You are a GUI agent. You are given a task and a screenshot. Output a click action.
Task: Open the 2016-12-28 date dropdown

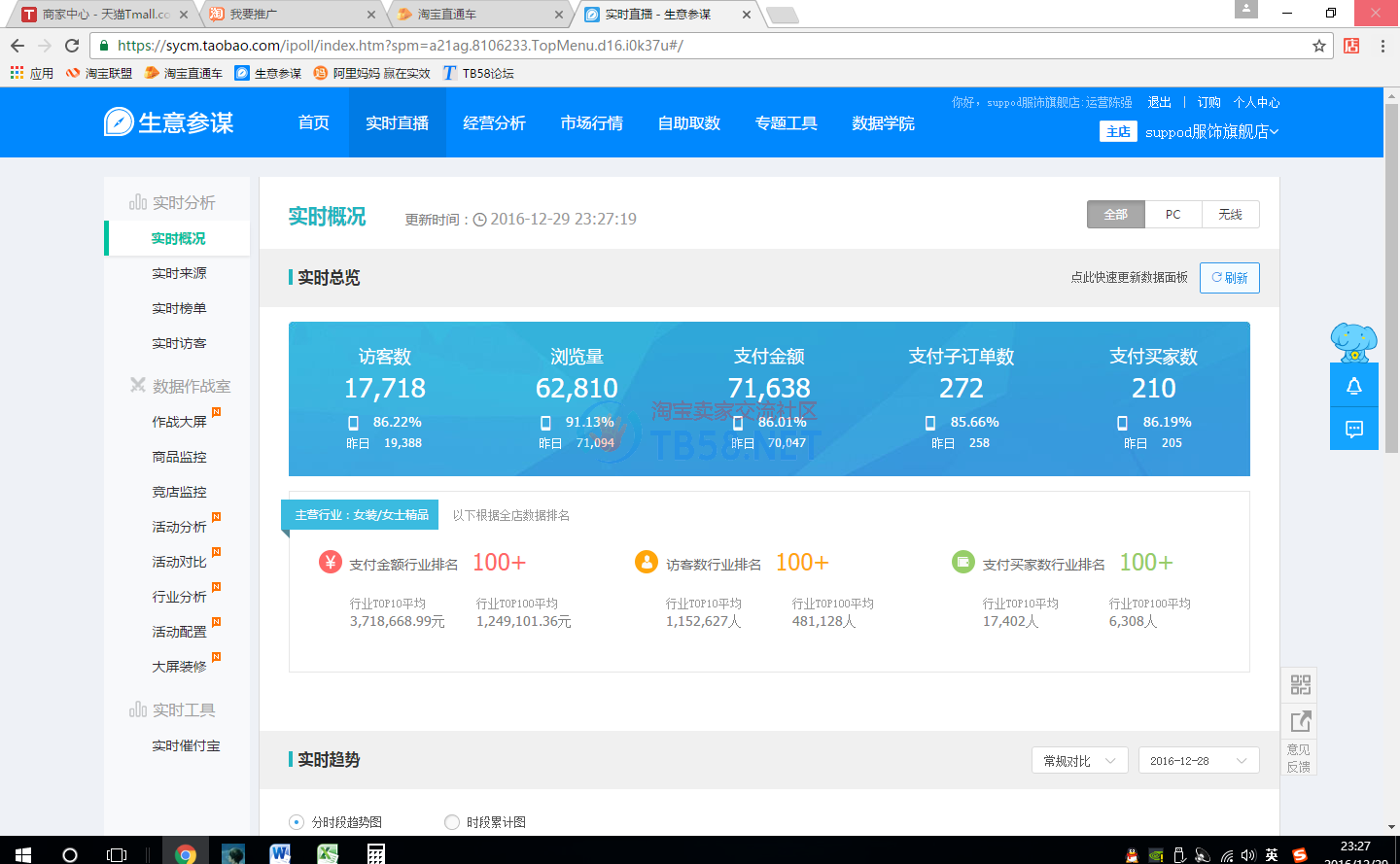coord(1198,761)
